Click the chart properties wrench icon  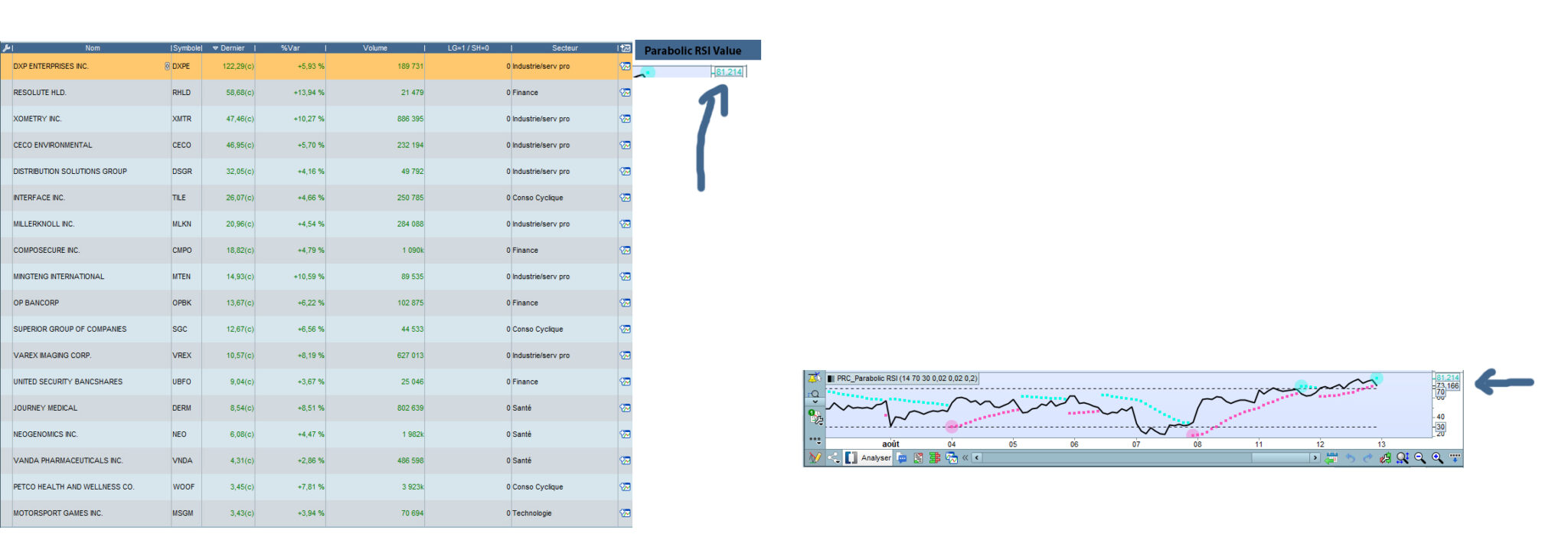pyautogui.click(x=1385, y=458)
